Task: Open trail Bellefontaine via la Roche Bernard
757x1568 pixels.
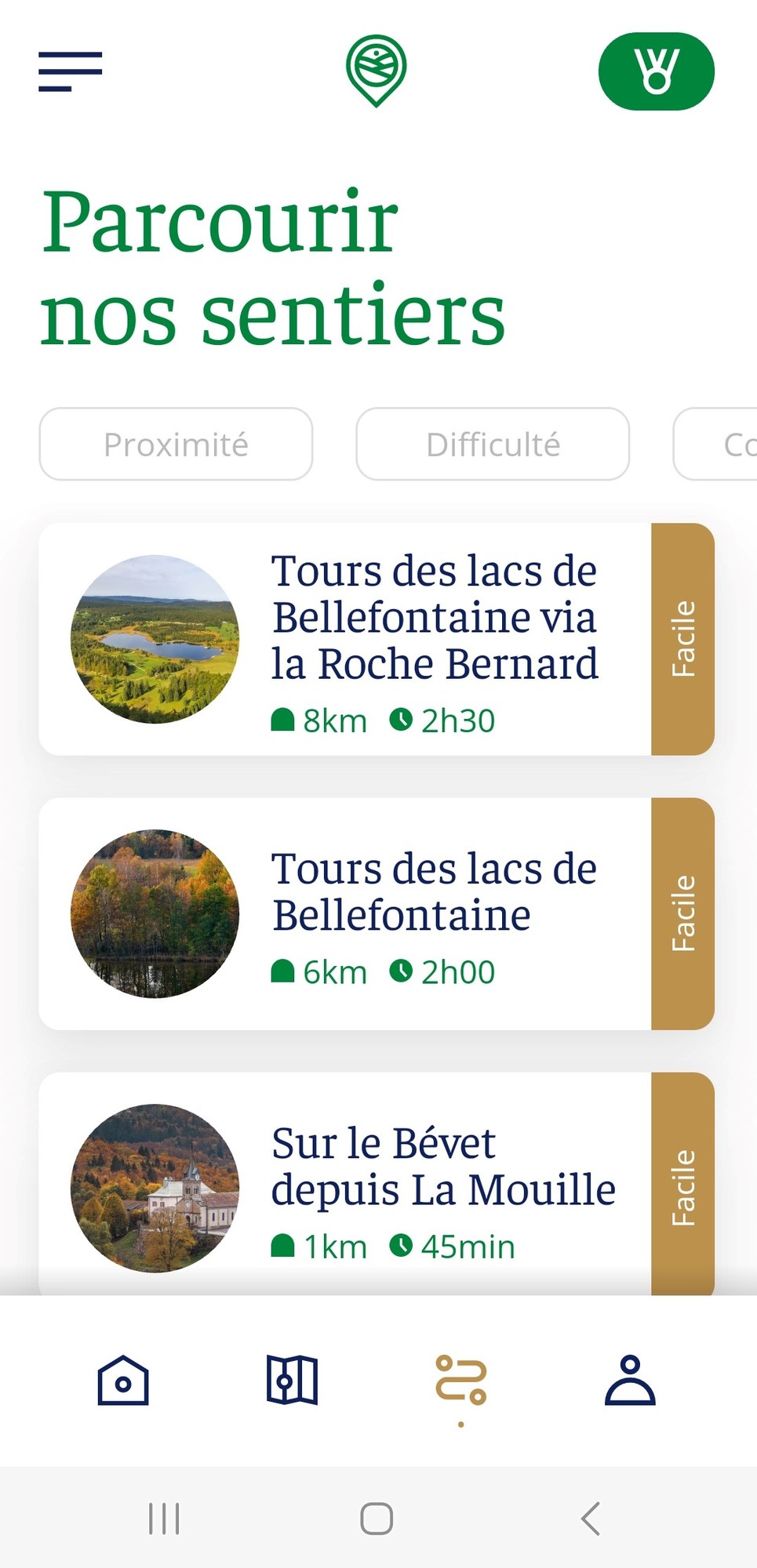Action: [434, 618]
